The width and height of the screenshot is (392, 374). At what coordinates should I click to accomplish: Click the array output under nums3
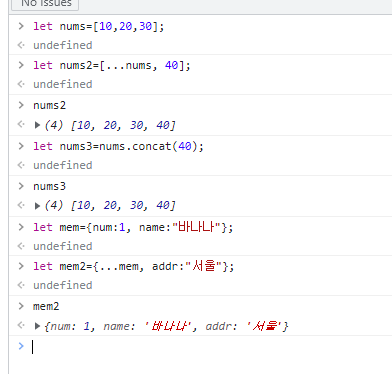coord(110,206)
